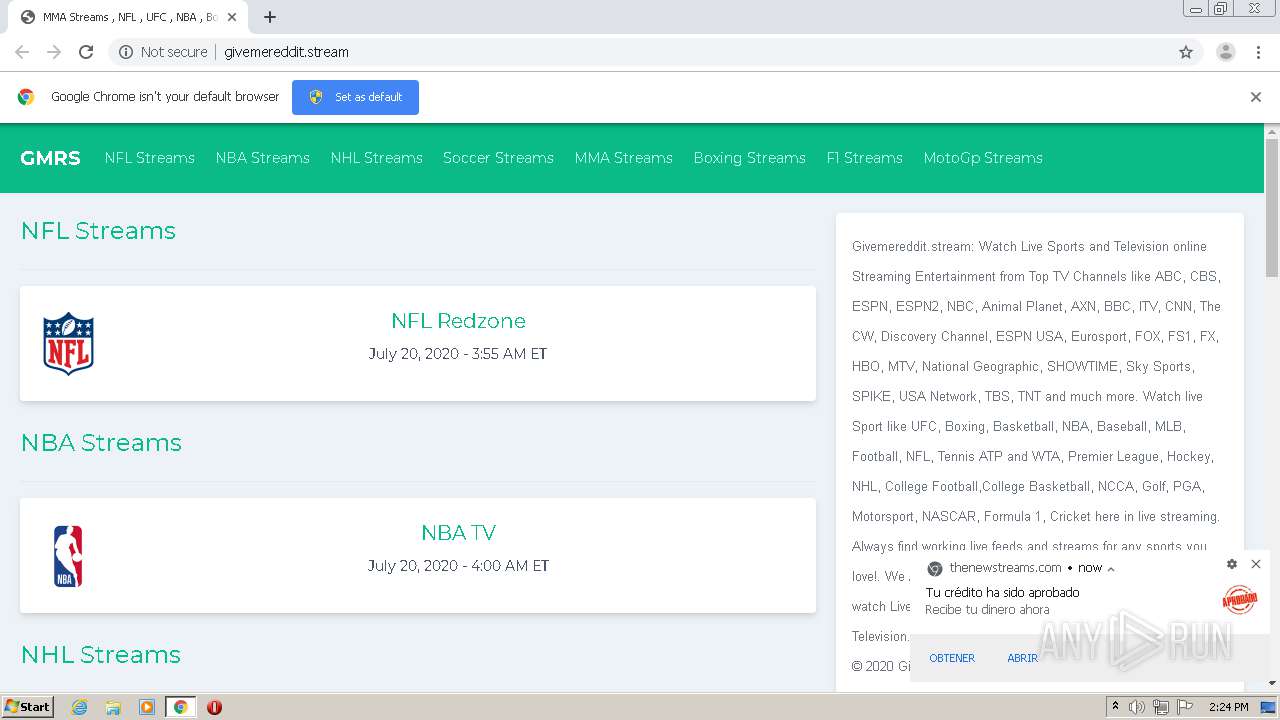The image size is (1280, 720).
Task: Click the browser forward arrow
Action: point(54,52)
